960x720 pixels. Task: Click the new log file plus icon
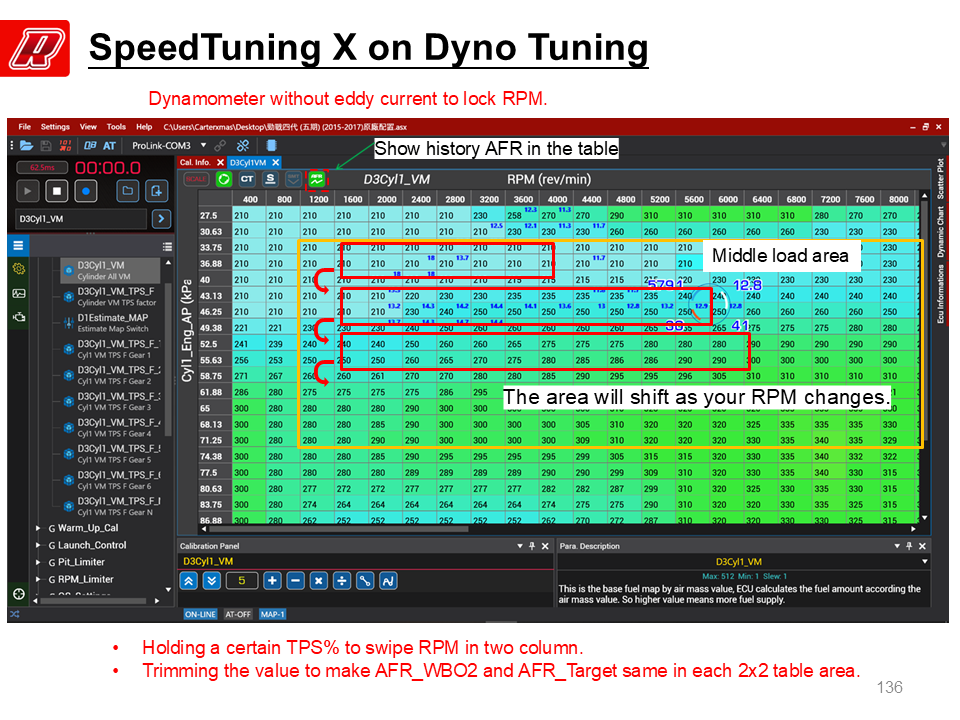point(157,191)
